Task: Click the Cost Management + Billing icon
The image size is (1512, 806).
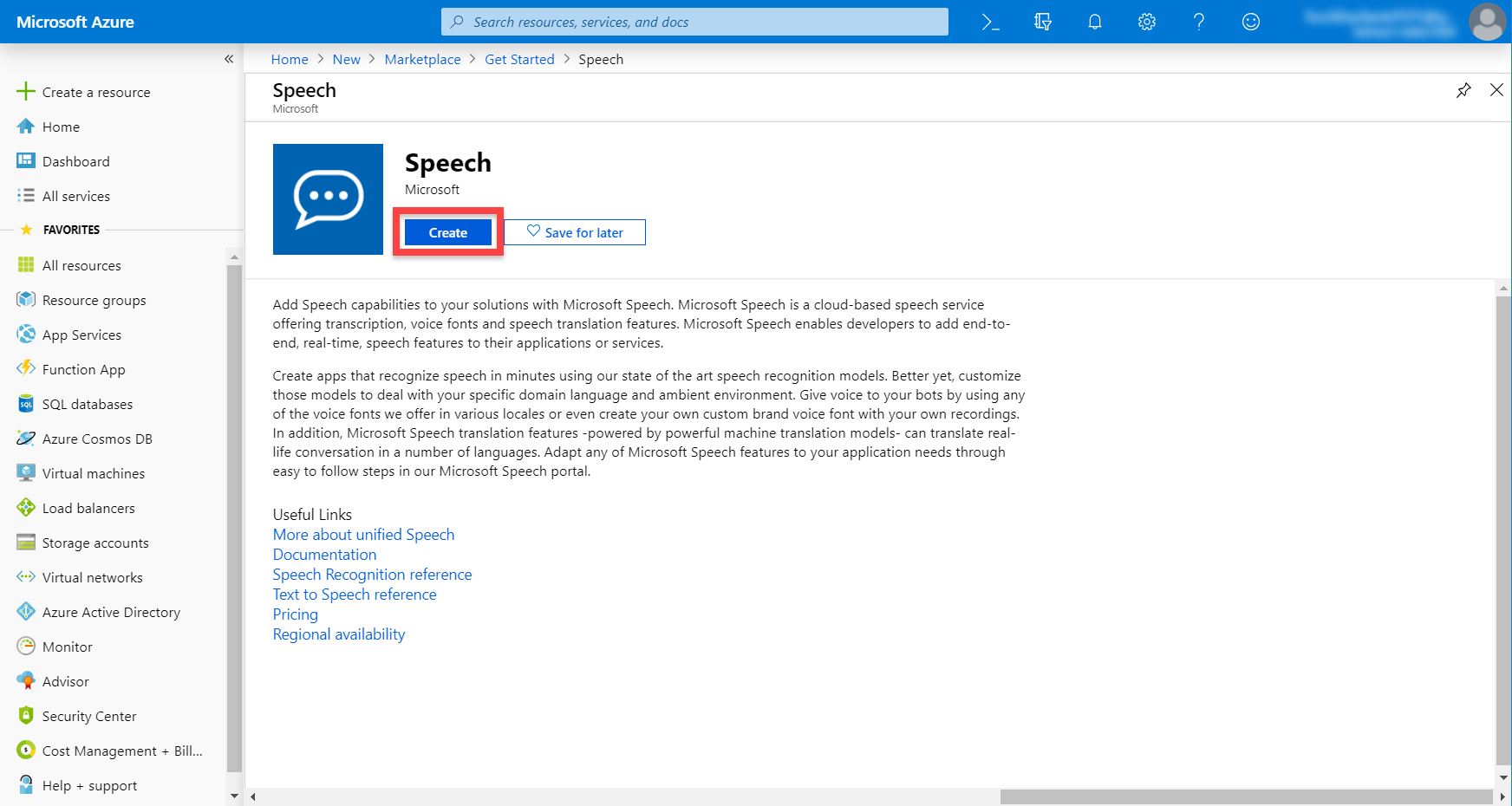Action: (26, 750)
